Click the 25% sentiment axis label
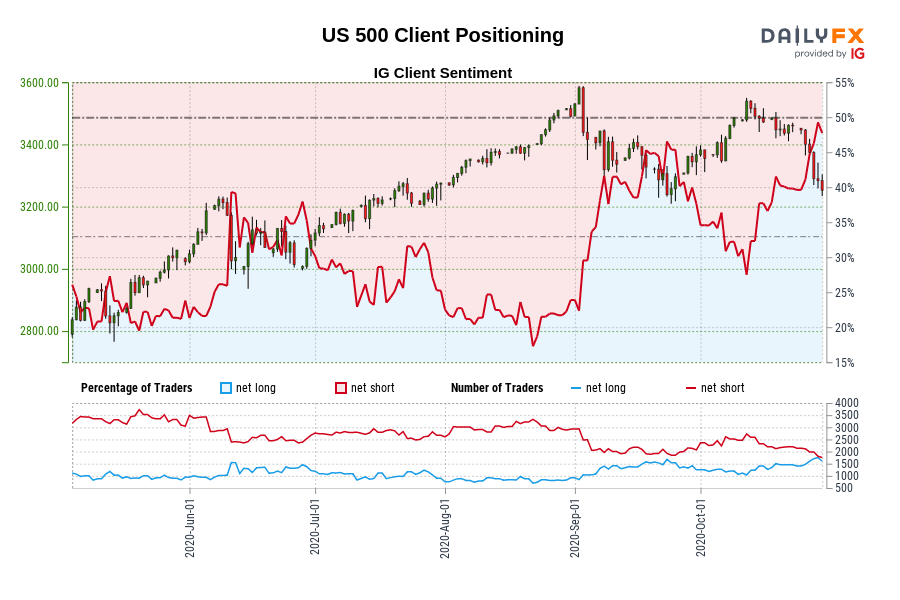The height and width of the screenshot is (600, 900). [844, 293]
